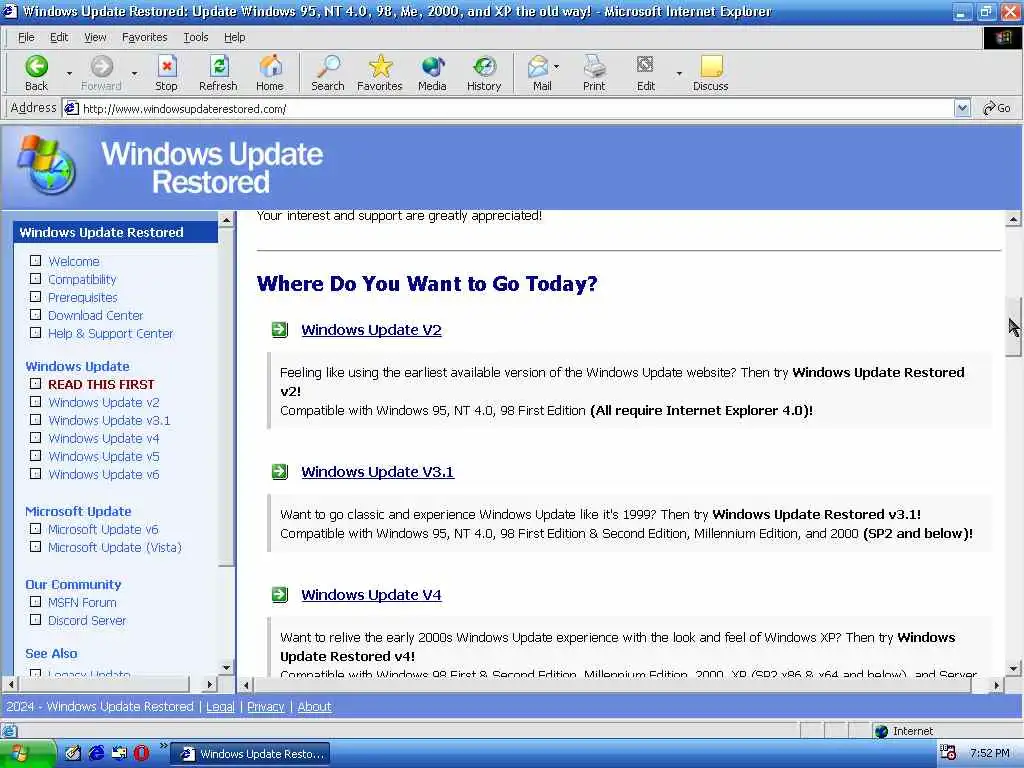
Task: Open the Edit menu
Action: 59,37
